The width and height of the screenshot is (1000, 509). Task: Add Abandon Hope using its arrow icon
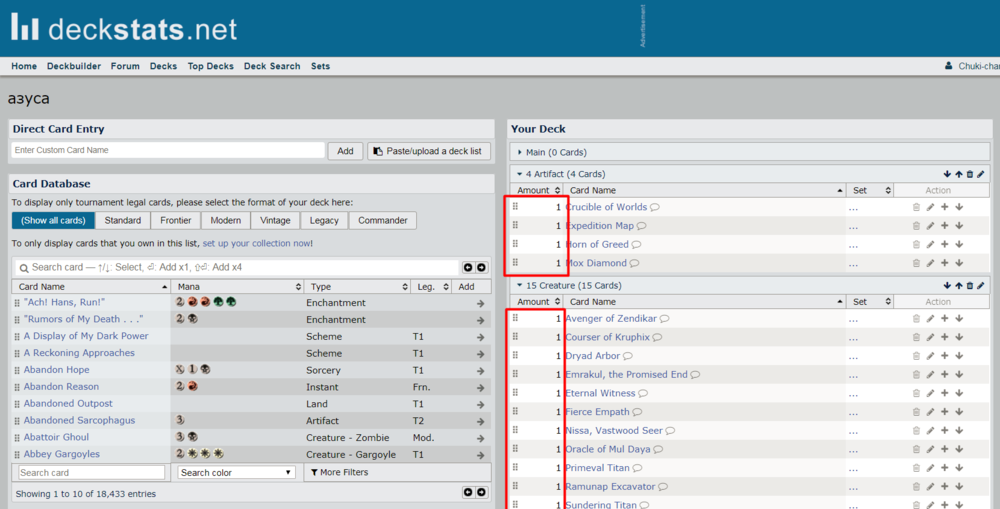click(x=480, y=370)
